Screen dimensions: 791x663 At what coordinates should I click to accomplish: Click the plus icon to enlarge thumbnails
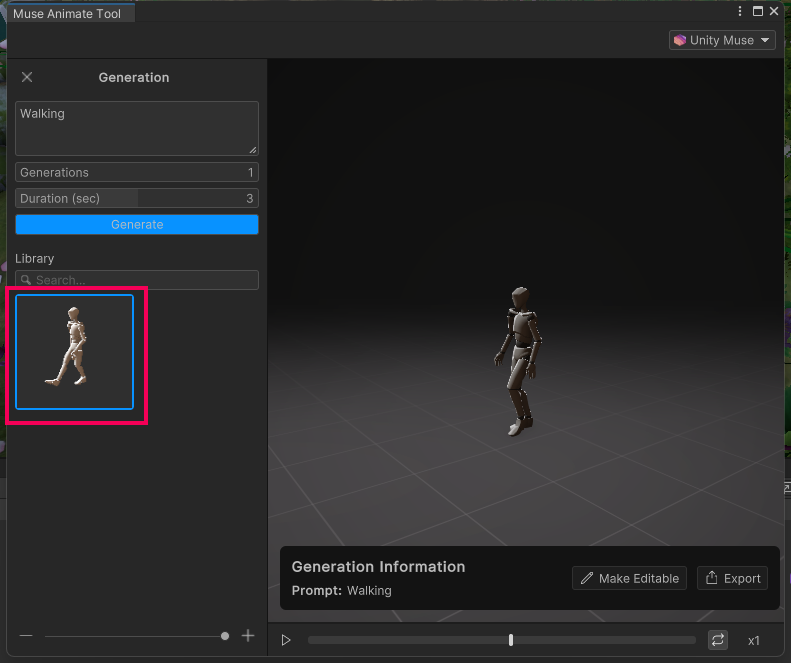click(x=248, y=636)
